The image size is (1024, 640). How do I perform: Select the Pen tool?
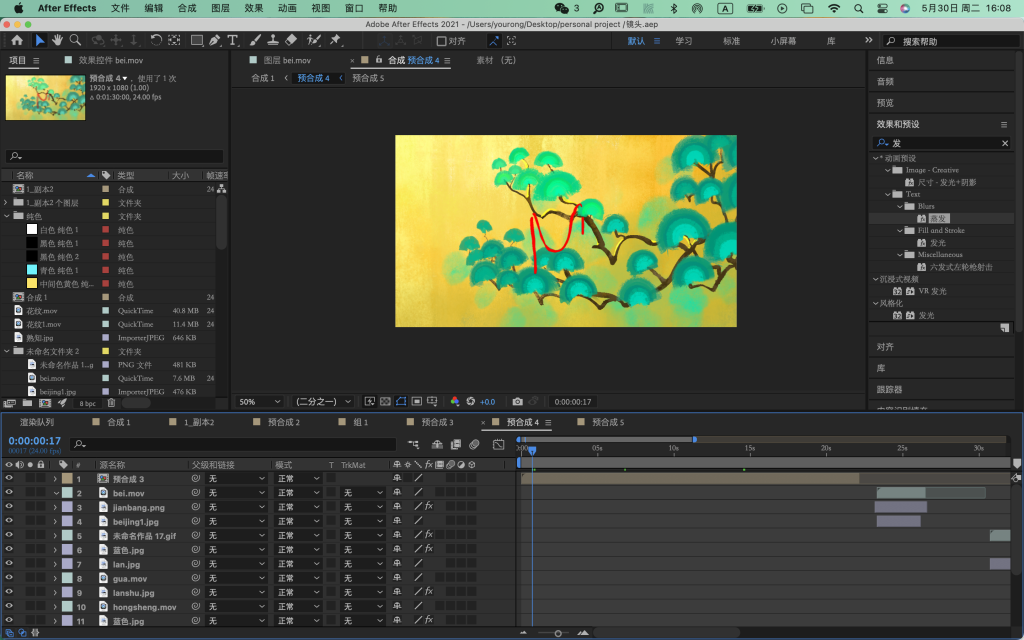pyautogui.click(x=214, y=40)
